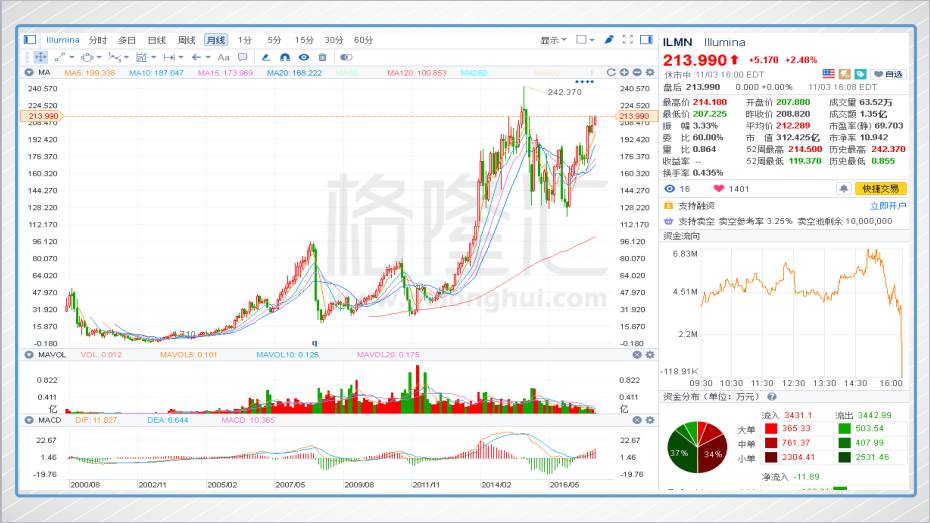Switch to the 日线 daily chart tab
This screenshot has width=930, height=523.
point(157,40)
